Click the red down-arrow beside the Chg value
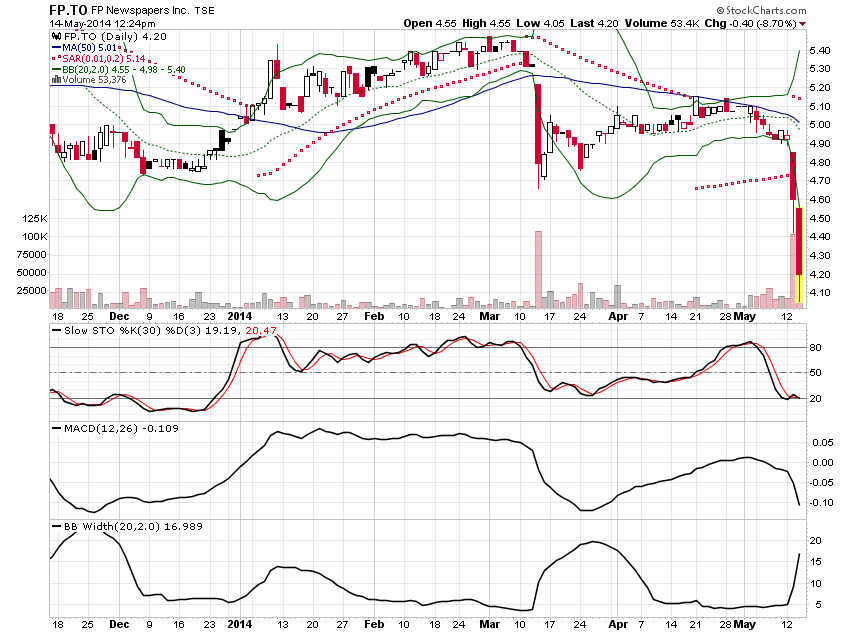Image resolution: width=850 pixels, height=633 pixels. coord(802,24)
